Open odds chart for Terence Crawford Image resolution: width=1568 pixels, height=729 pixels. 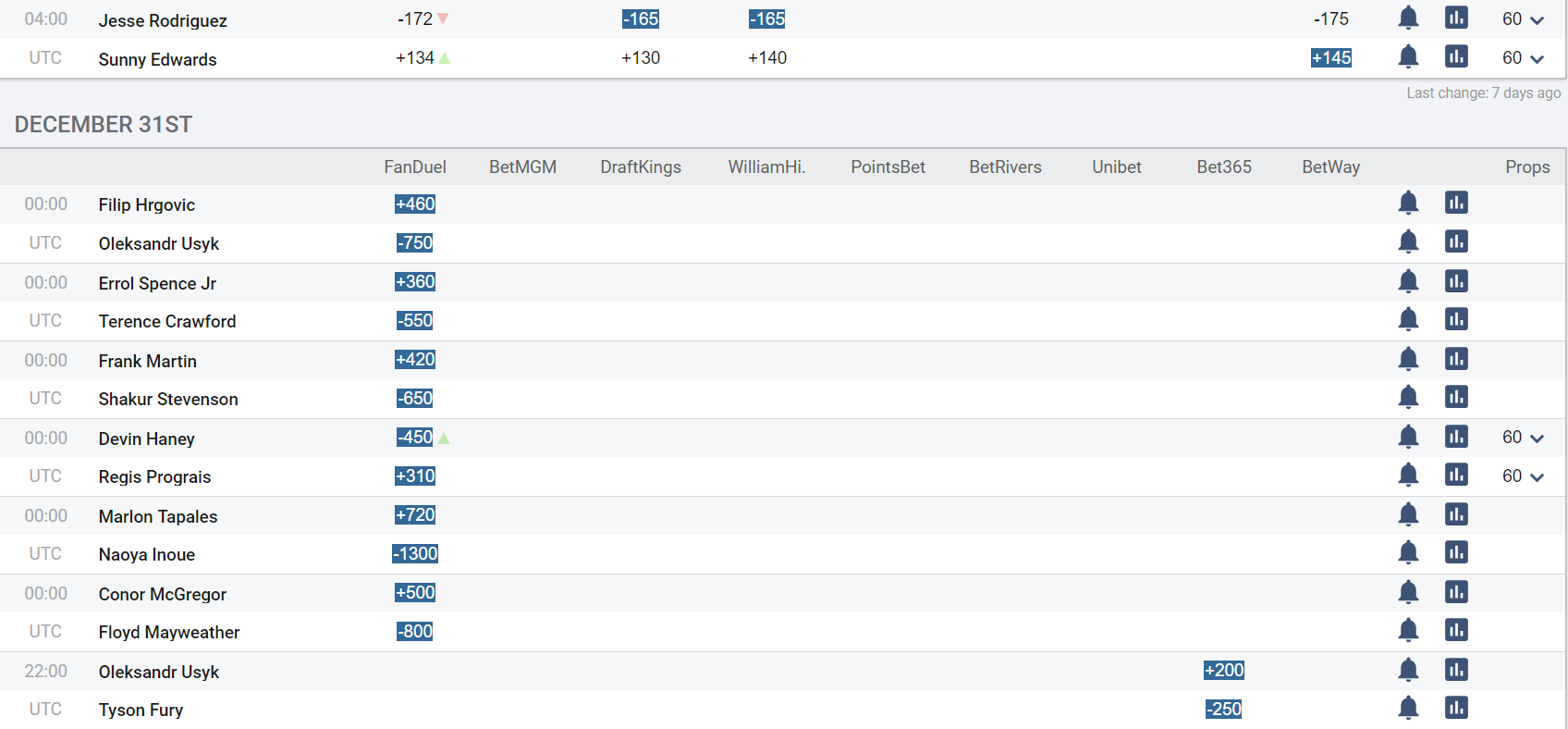(1456, 319)
